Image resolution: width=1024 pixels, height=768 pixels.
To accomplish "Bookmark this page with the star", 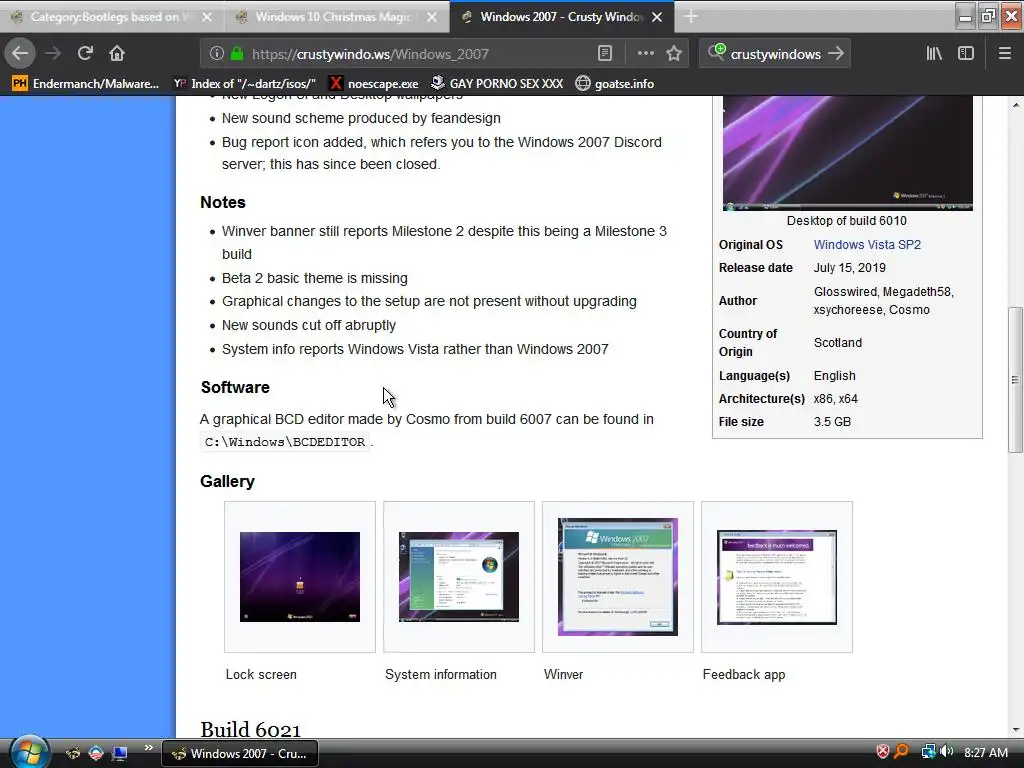I will 674,54.
